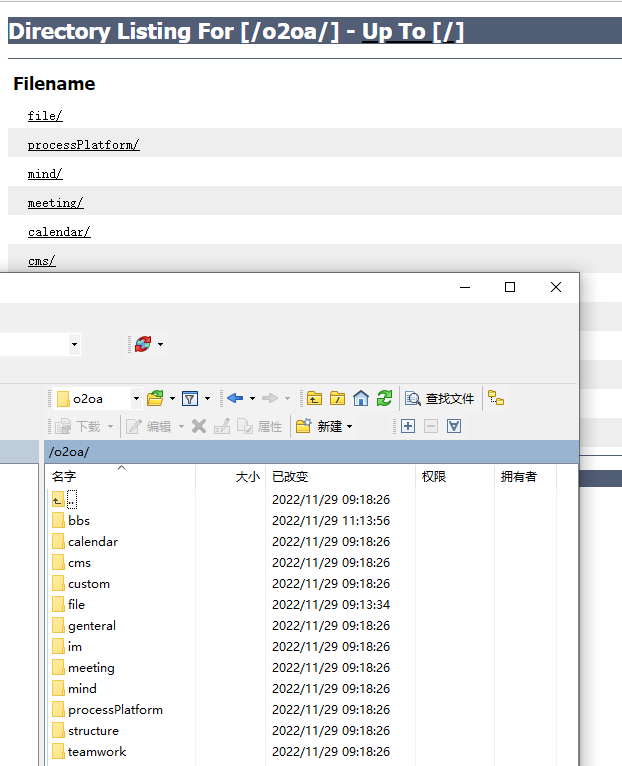The height and width of the screenshot is (766, 622).
Task: Click the rename icon
Action: pos(222,426)
